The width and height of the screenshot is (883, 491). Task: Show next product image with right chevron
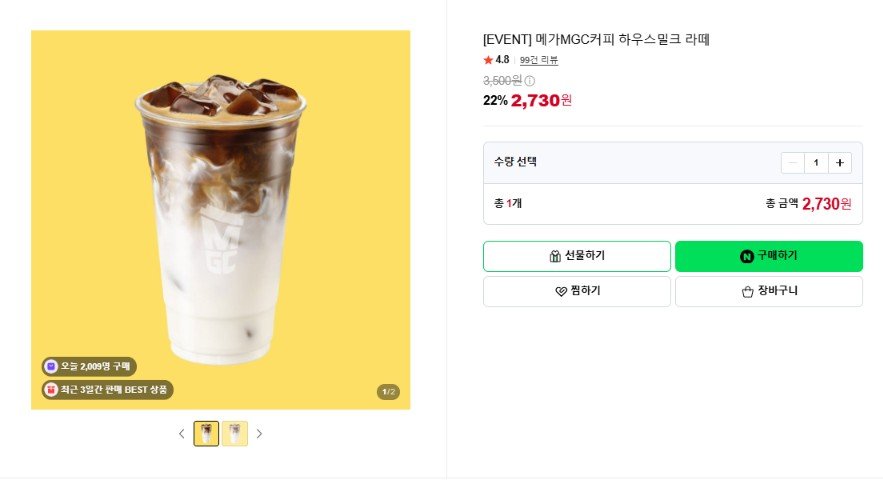pos(259,434)
